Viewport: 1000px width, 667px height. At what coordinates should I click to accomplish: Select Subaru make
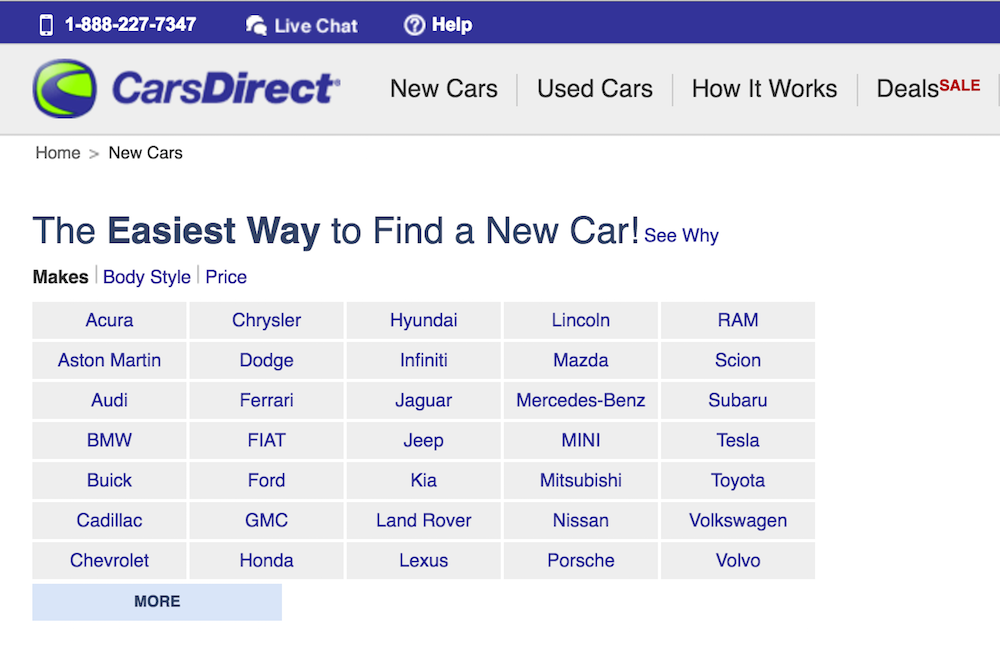(x=738, y=400)
